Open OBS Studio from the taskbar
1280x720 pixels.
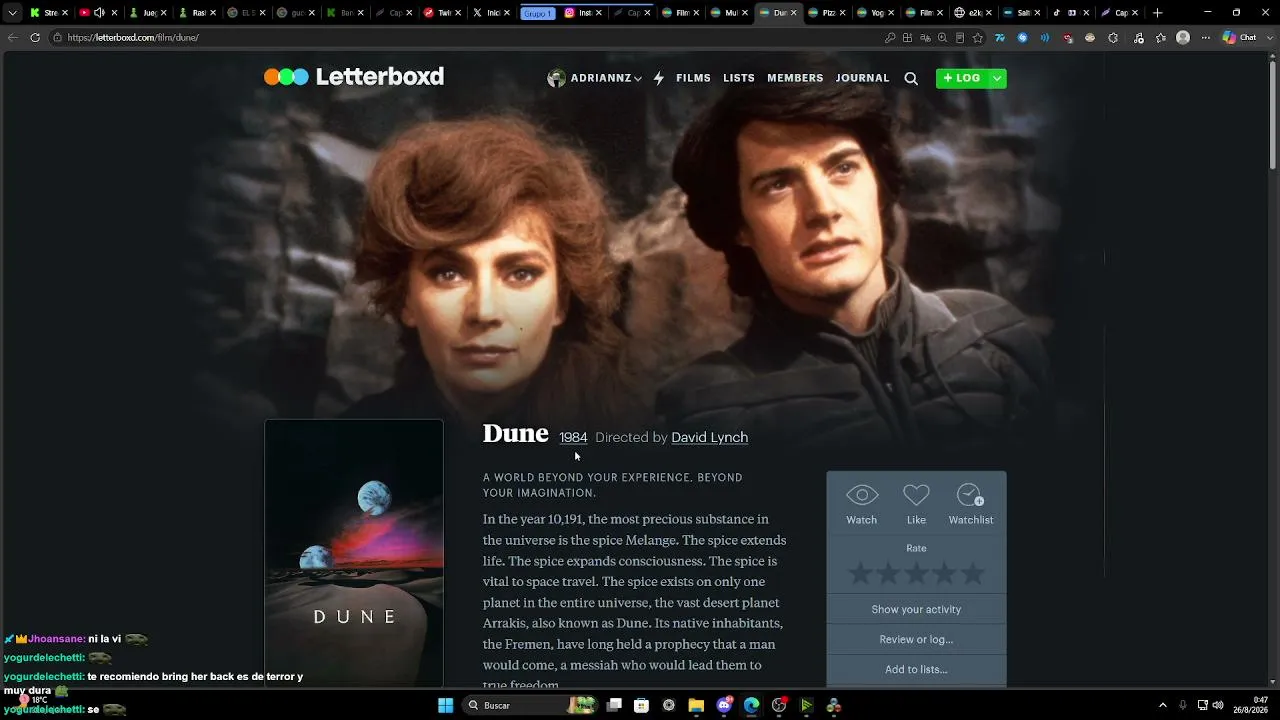[x=779, y=705]
